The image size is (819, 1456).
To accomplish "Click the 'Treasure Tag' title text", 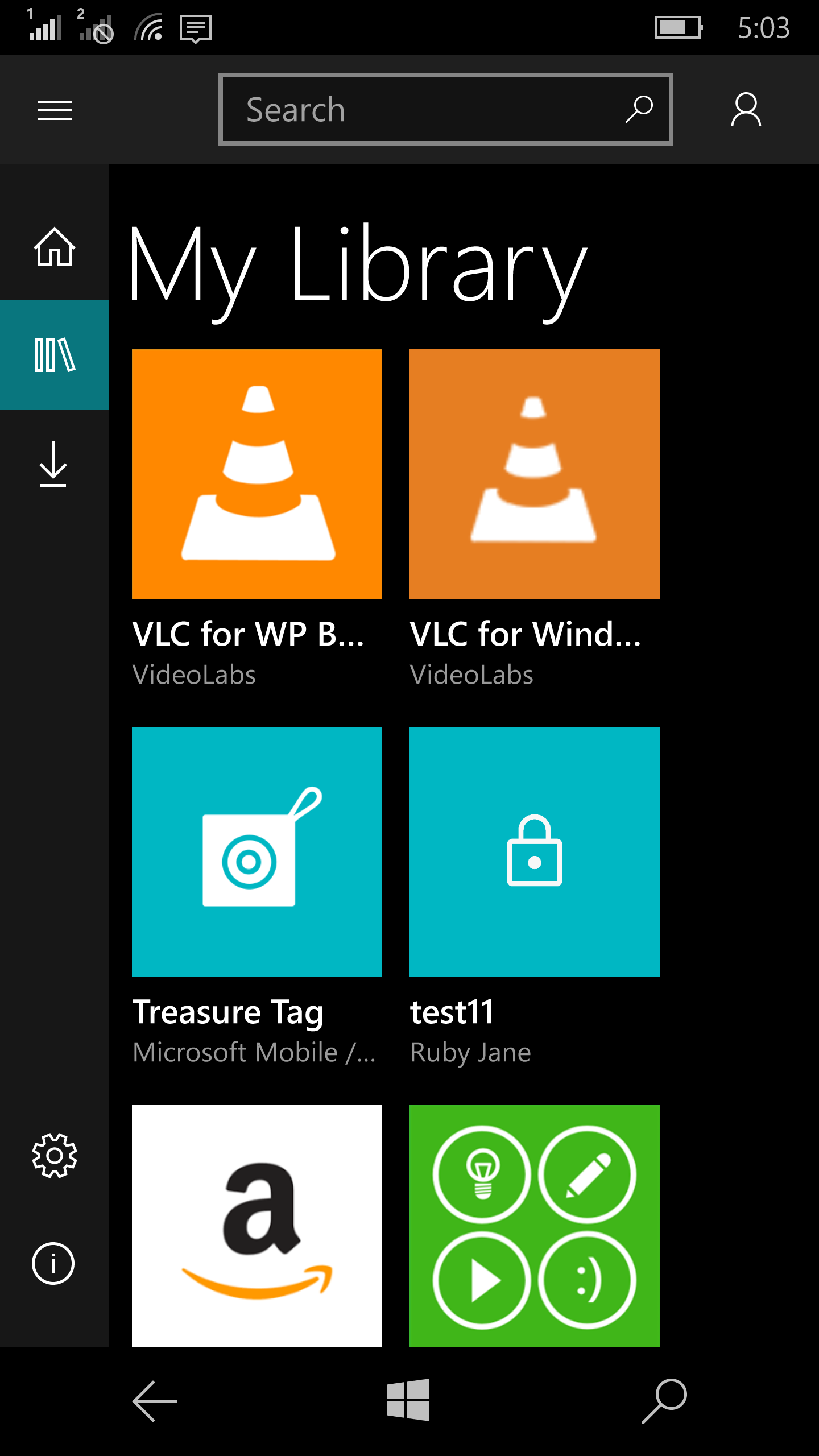I will click(x=228, y=1014).
